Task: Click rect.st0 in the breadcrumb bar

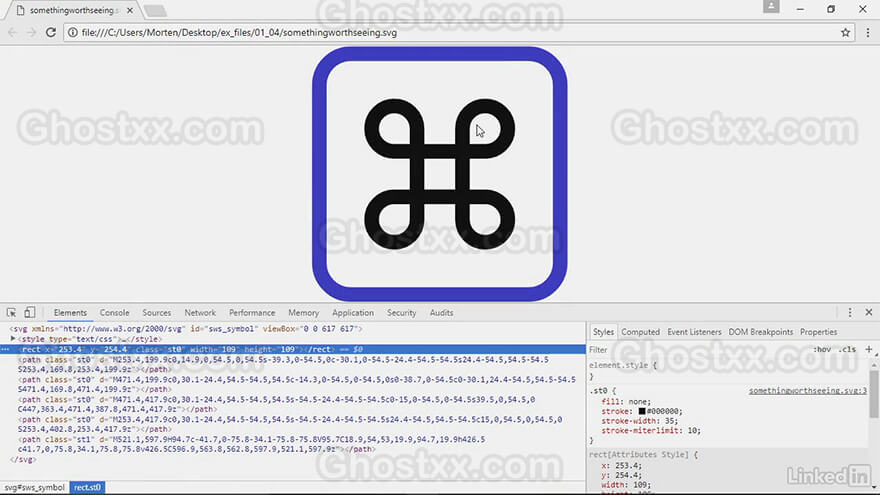Action: coord(88,487)
